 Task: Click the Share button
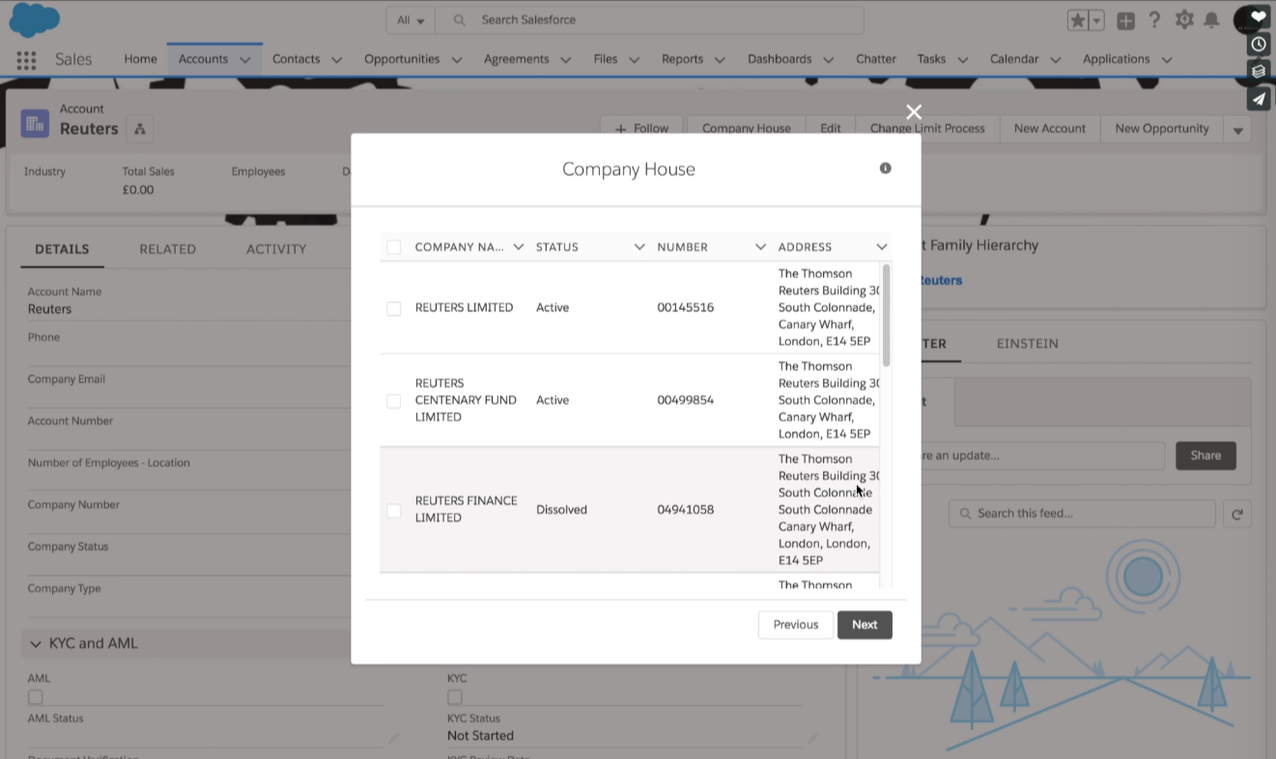pyautogui.click(x=1205, y=456)
